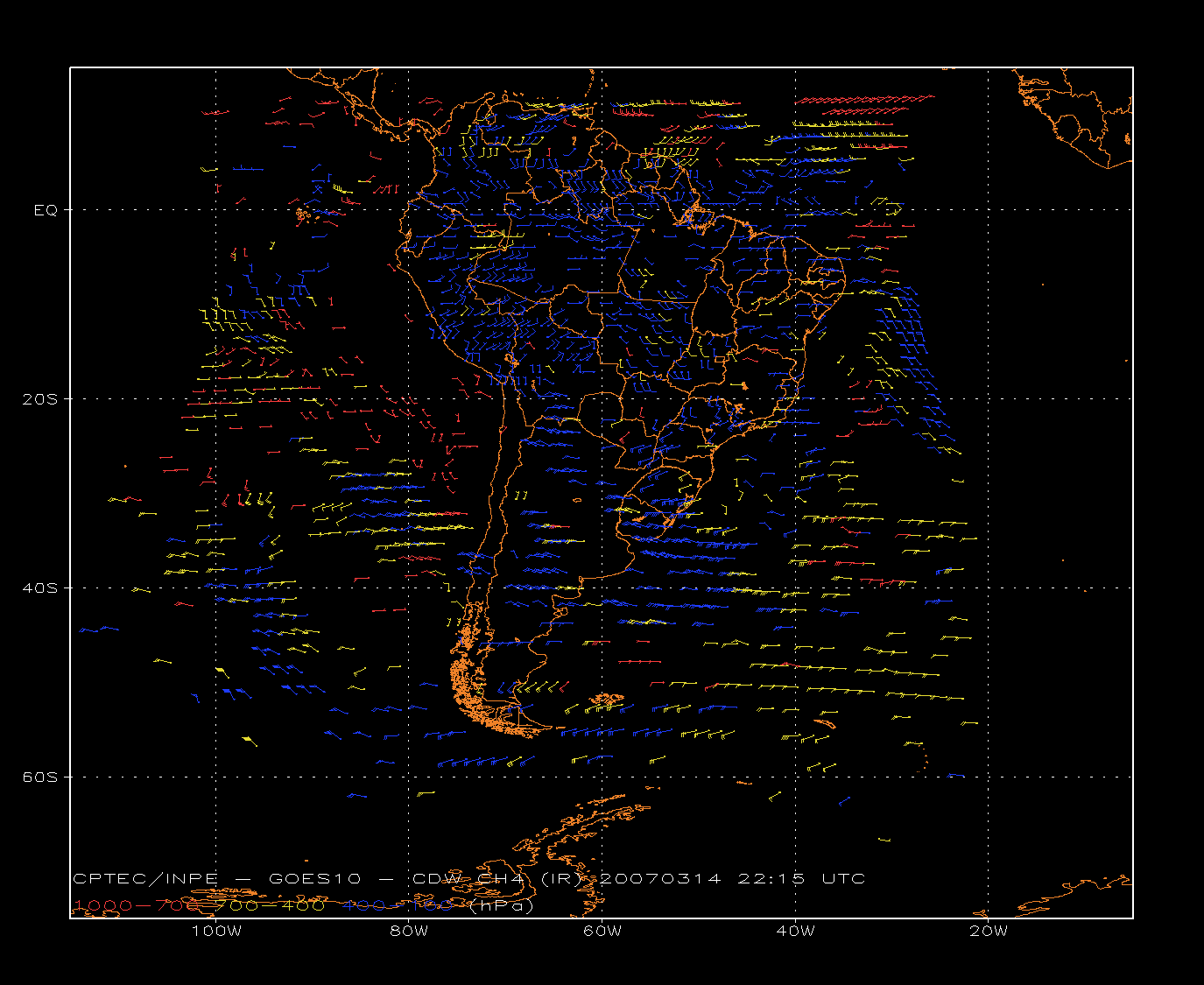1204x985 pixels.
Task: Click the 40S latitude label
Action: (x=39, y=588)
